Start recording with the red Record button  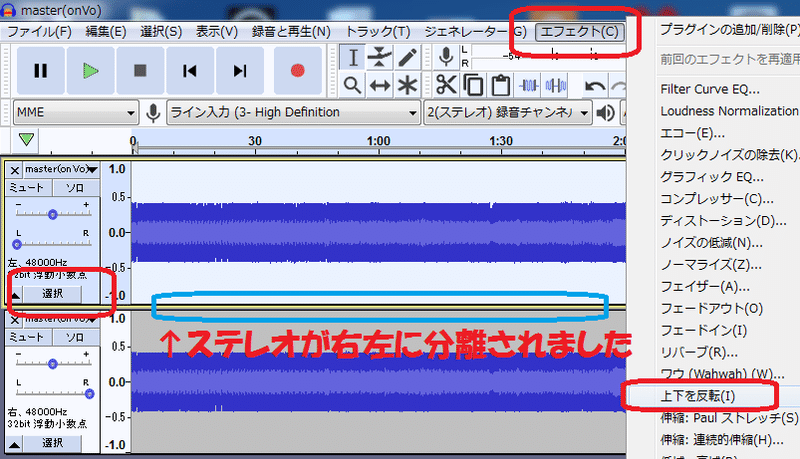click(x=297, y=70)
